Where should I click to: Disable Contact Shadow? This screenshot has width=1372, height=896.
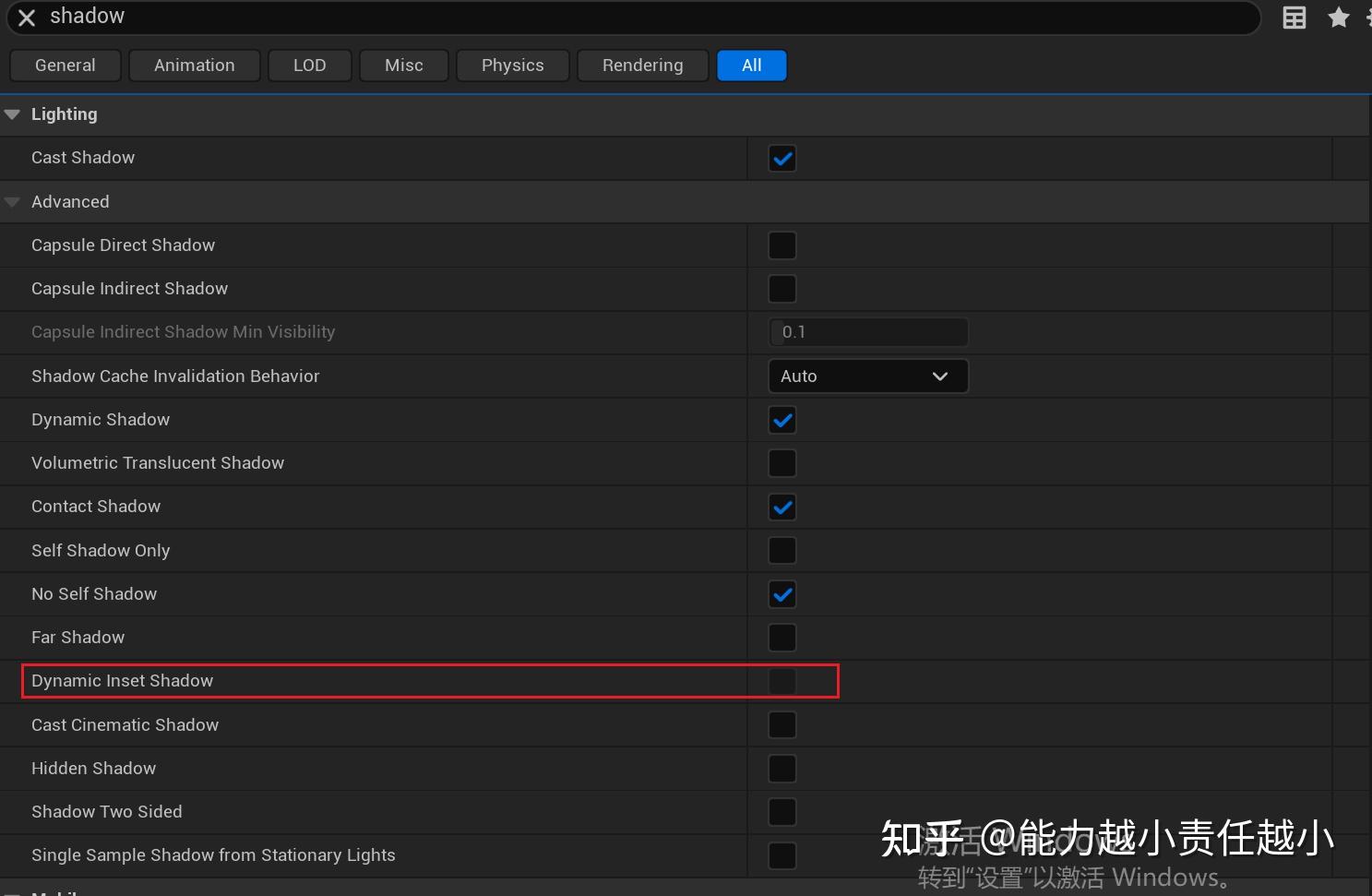[781, 507]
